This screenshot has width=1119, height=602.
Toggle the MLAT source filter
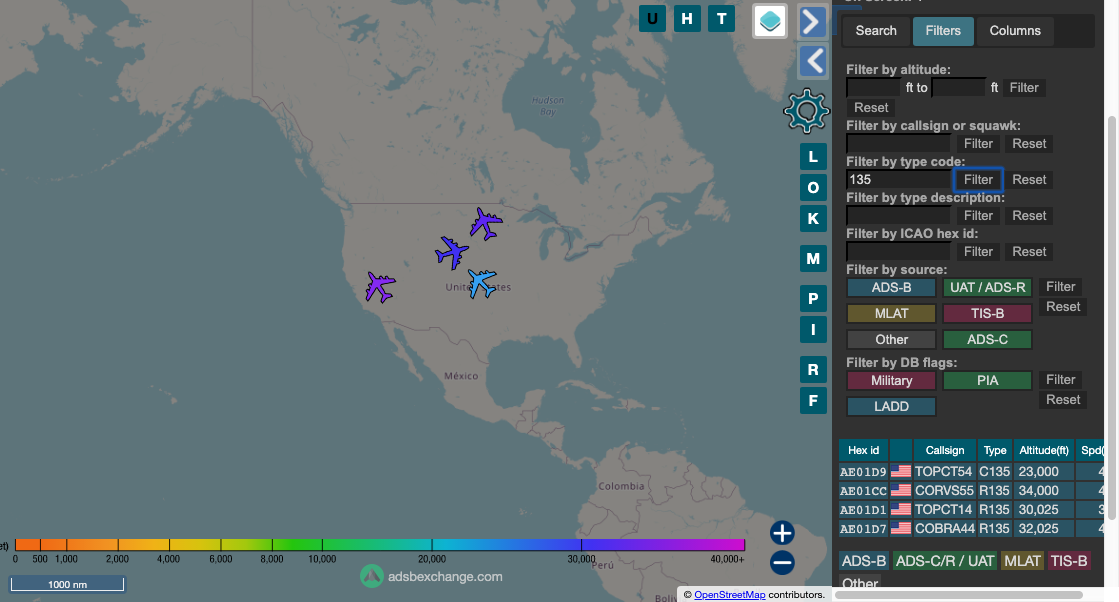[x=891, y=313]
